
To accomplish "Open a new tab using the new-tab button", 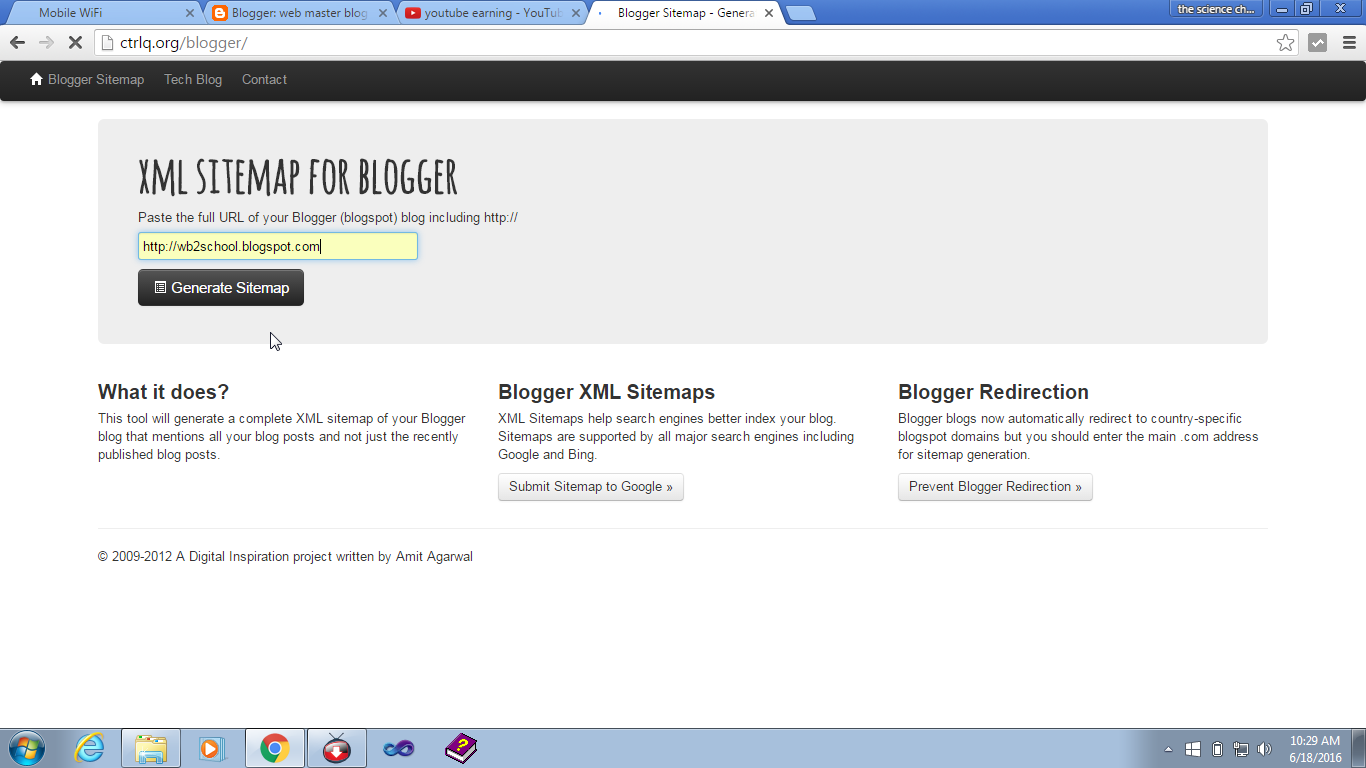I will pyautogui.click(x=801, y=13).
